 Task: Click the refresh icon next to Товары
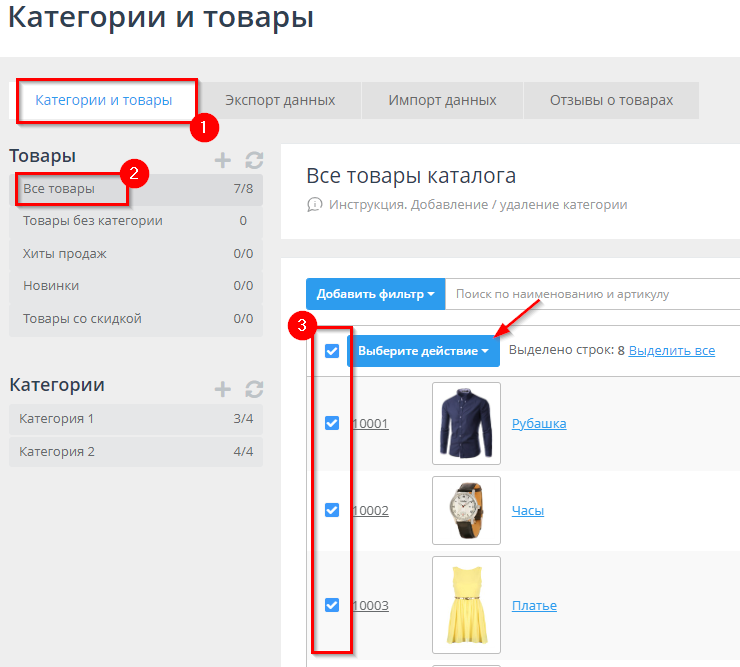click(x=254, y=160)
